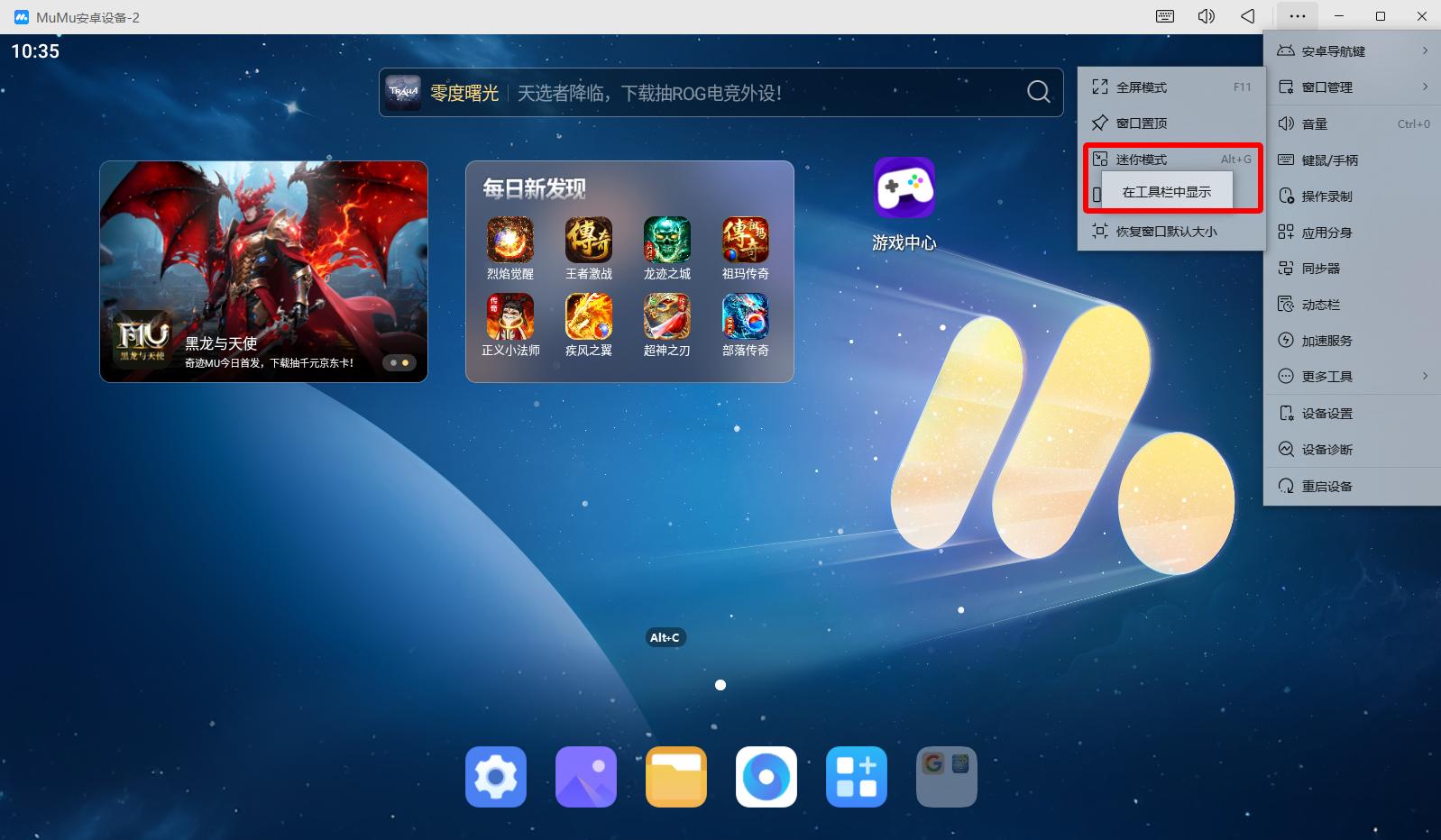Expand the 窗口管理 submenu
Viewport: 1441px width, 840px height.
click(1352, 87)
